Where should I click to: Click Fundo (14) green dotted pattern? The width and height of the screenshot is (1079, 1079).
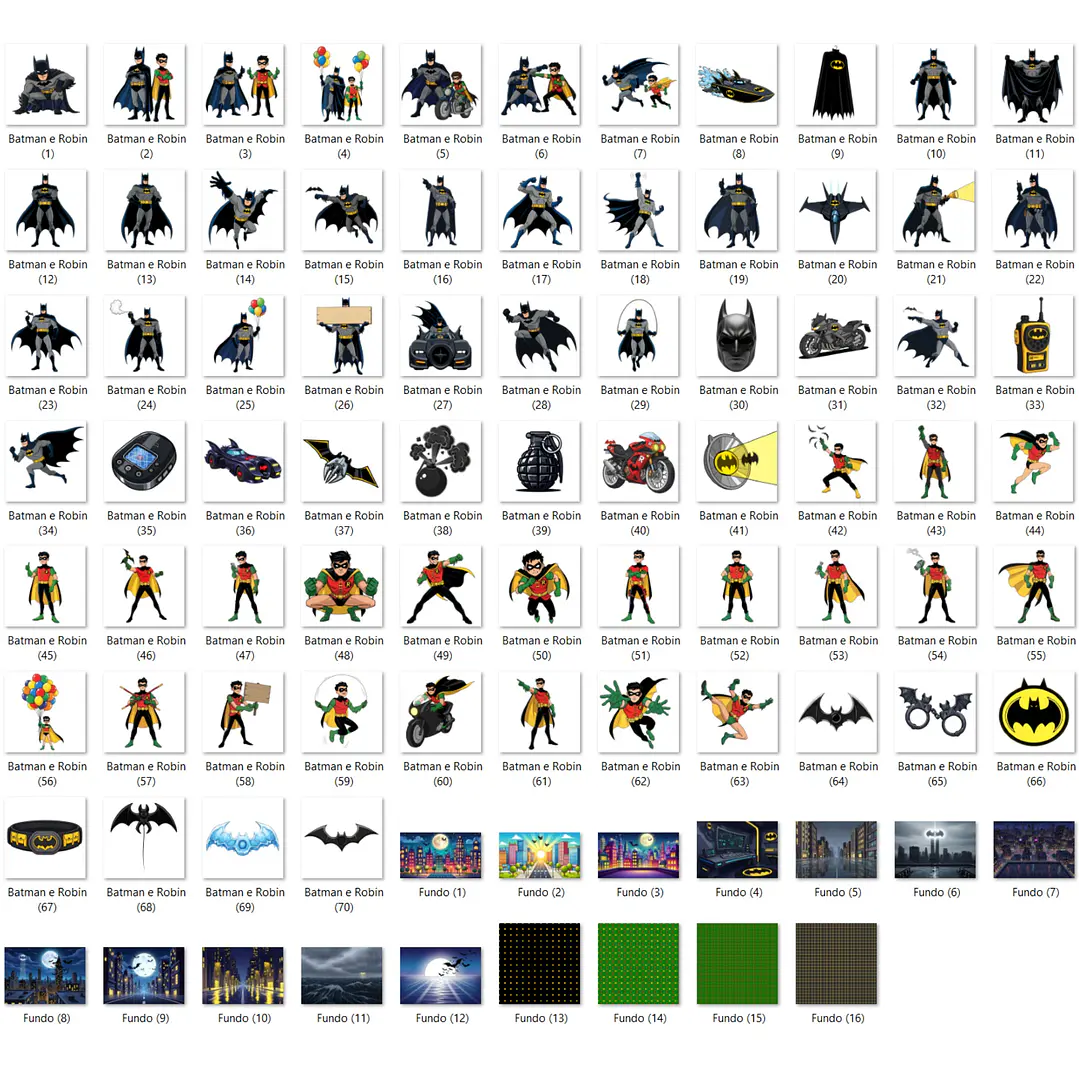(x=639, y=964)
